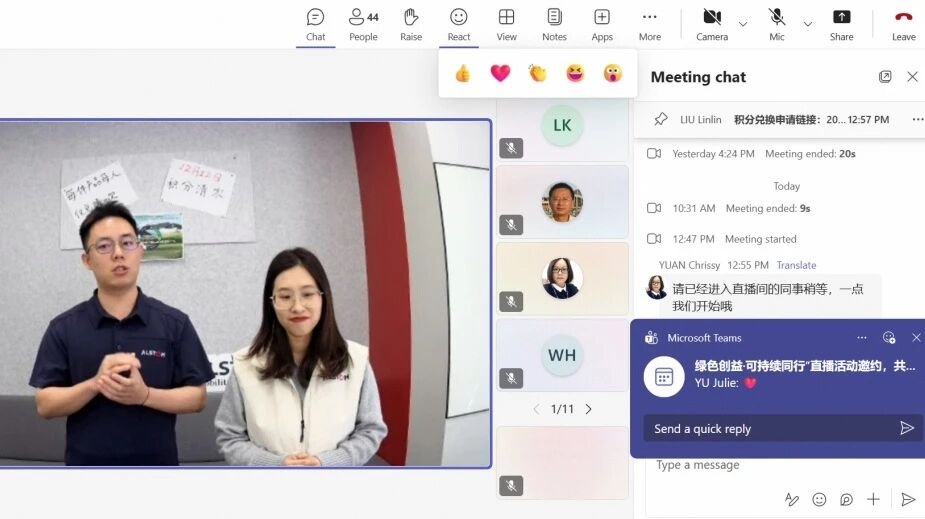925x519 pixels.
Task: Leave the meeting
Action: (903, 24)
